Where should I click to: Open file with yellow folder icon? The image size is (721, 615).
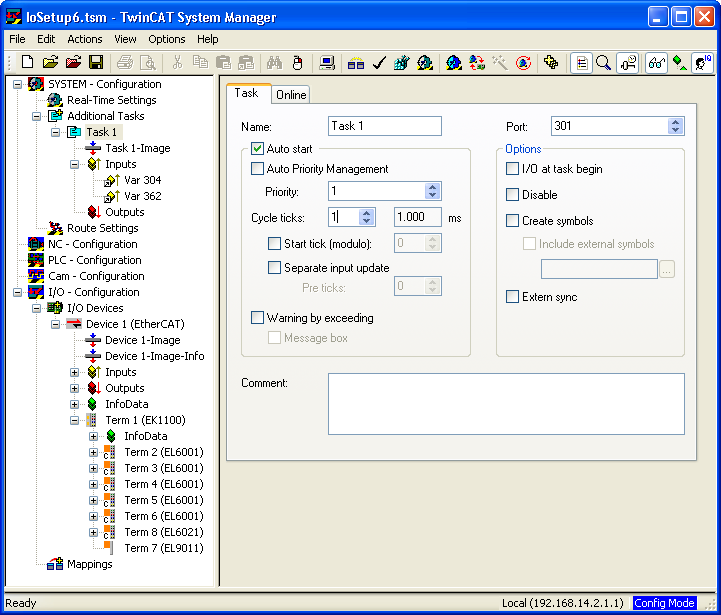coord(51,62)
